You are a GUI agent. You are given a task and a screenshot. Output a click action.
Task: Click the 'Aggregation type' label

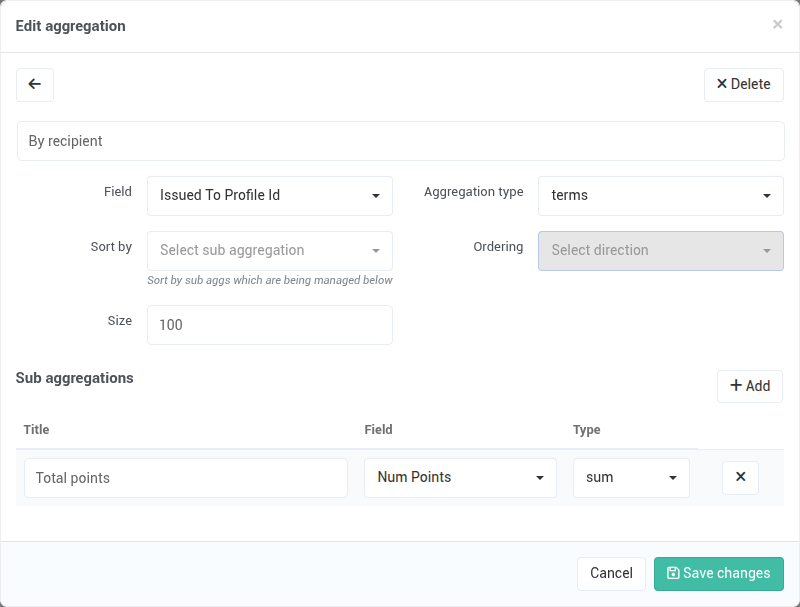point(473,192)
